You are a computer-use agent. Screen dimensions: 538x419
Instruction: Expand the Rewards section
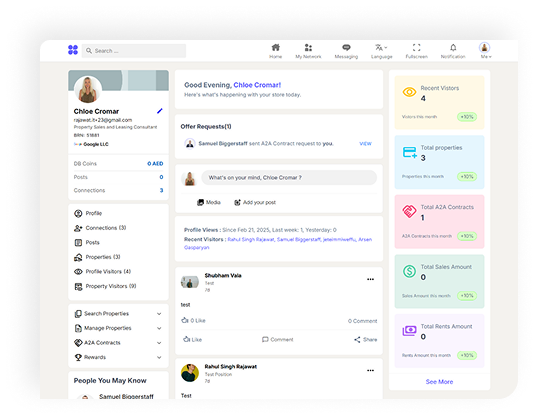(118, 357)
